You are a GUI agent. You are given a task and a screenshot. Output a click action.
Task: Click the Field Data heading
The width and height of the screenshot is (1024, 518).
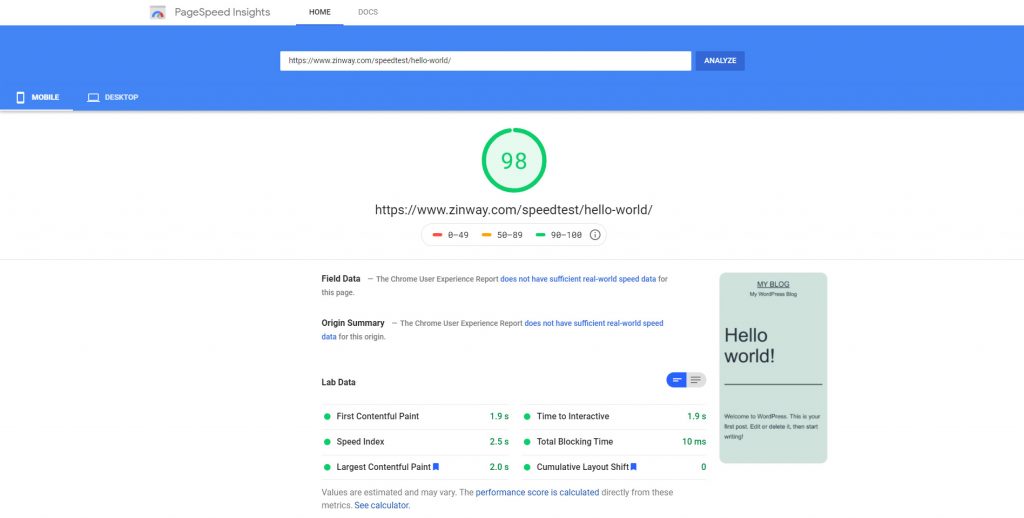[x=341, y=279]
